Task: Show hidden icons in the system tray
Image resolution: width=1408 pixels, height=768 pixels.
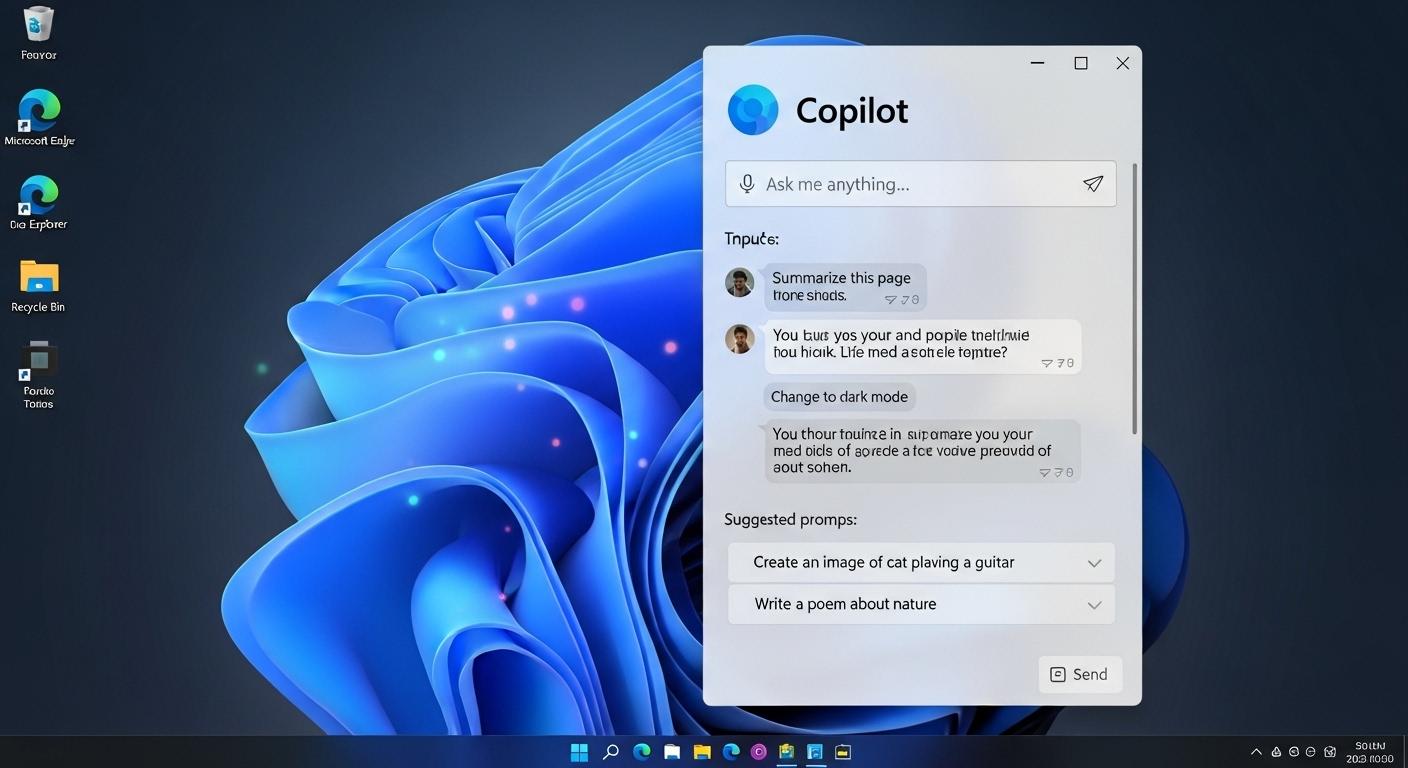Action: [1256, 751]
